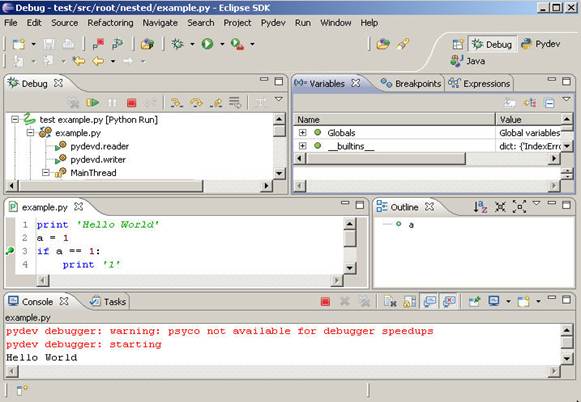Toggle Show Console on standard output icon
Viewport: 581px width, 402px height.
click(x=429, y=302)
